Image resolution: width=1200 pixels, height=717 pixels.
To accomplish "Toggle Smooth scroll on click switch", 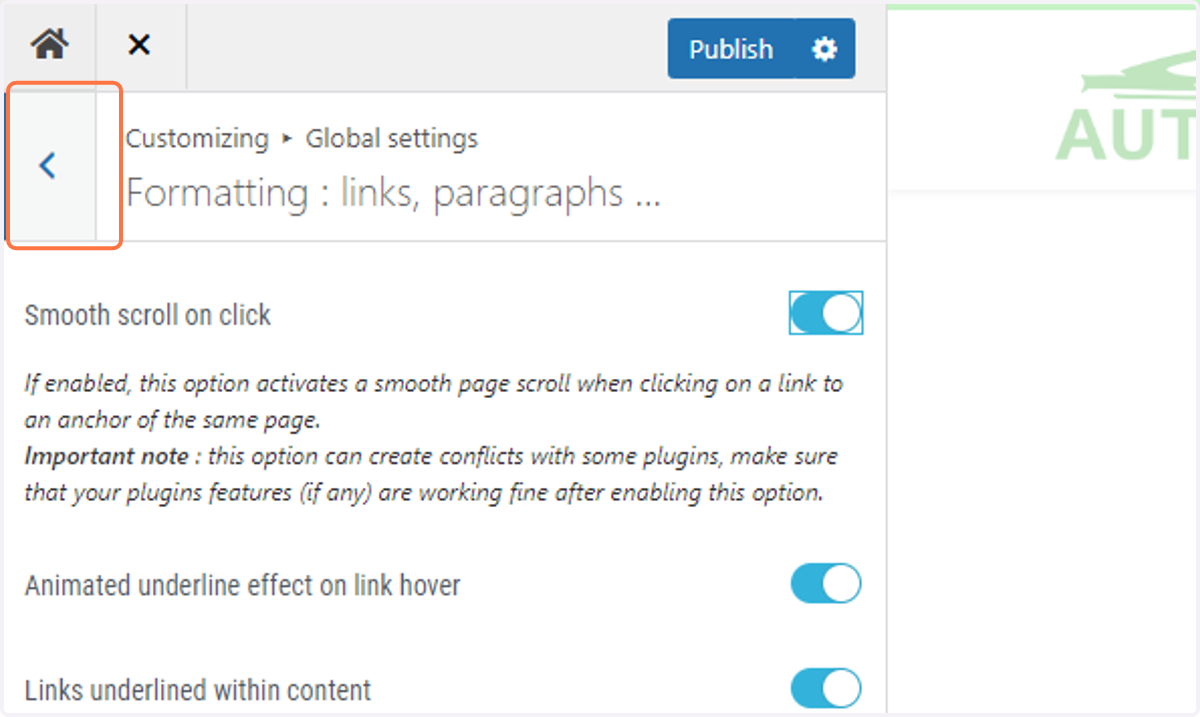I will tap(826, 314).
